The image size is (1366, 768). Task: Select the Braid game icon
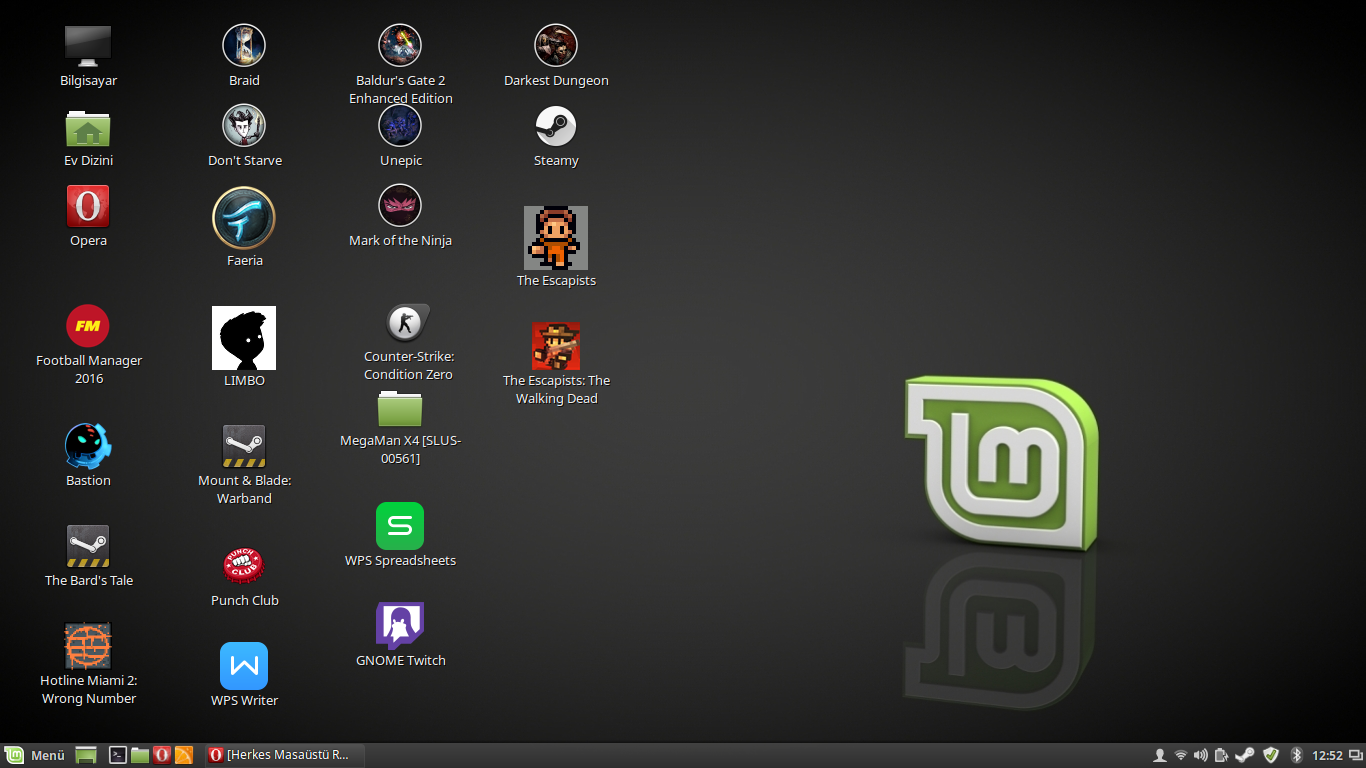pyautogui.click(x=244, y=46)
